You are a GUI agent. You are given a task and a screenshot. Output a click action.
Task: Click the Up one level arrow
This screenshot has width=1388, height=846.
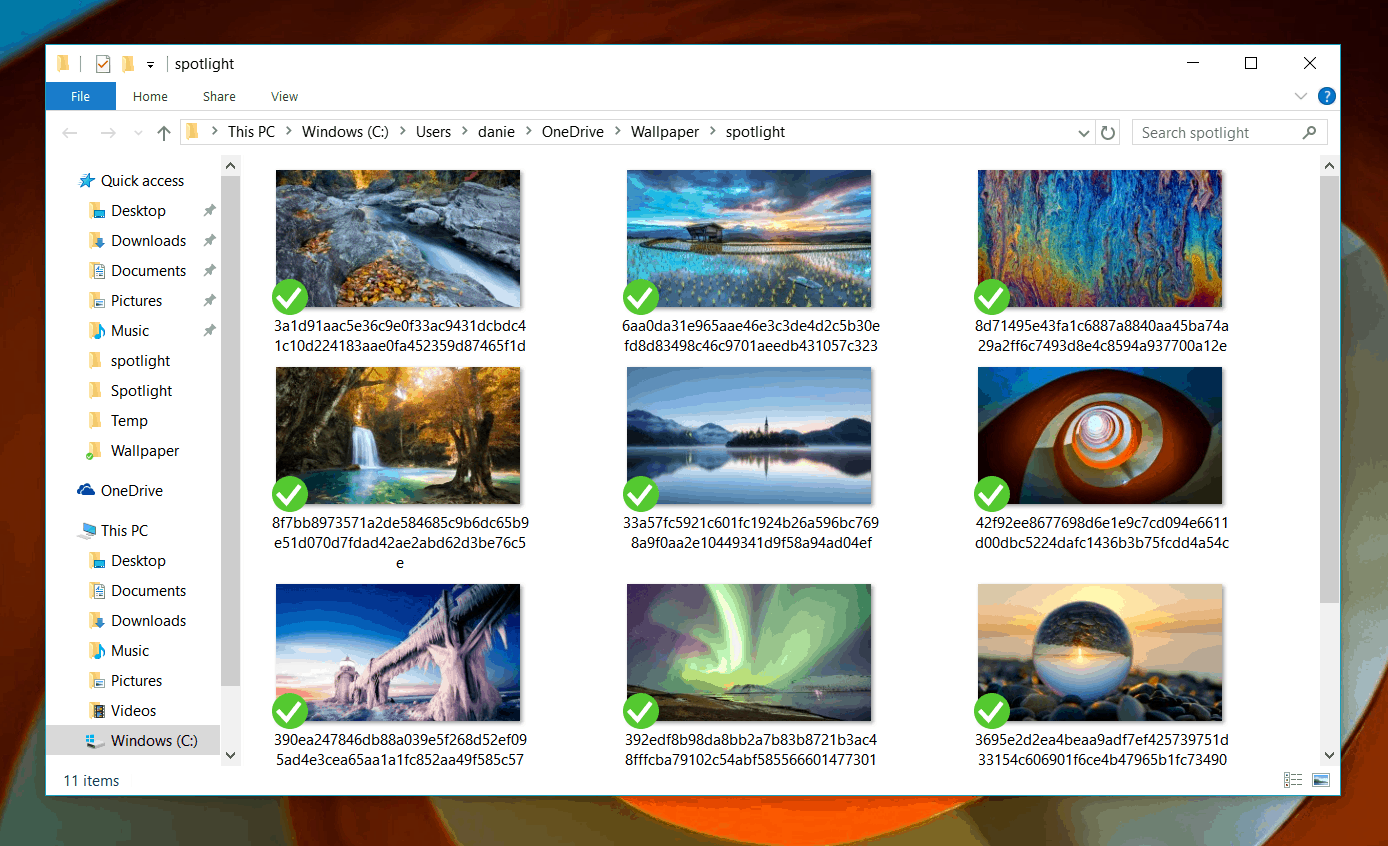pos(164,132)
